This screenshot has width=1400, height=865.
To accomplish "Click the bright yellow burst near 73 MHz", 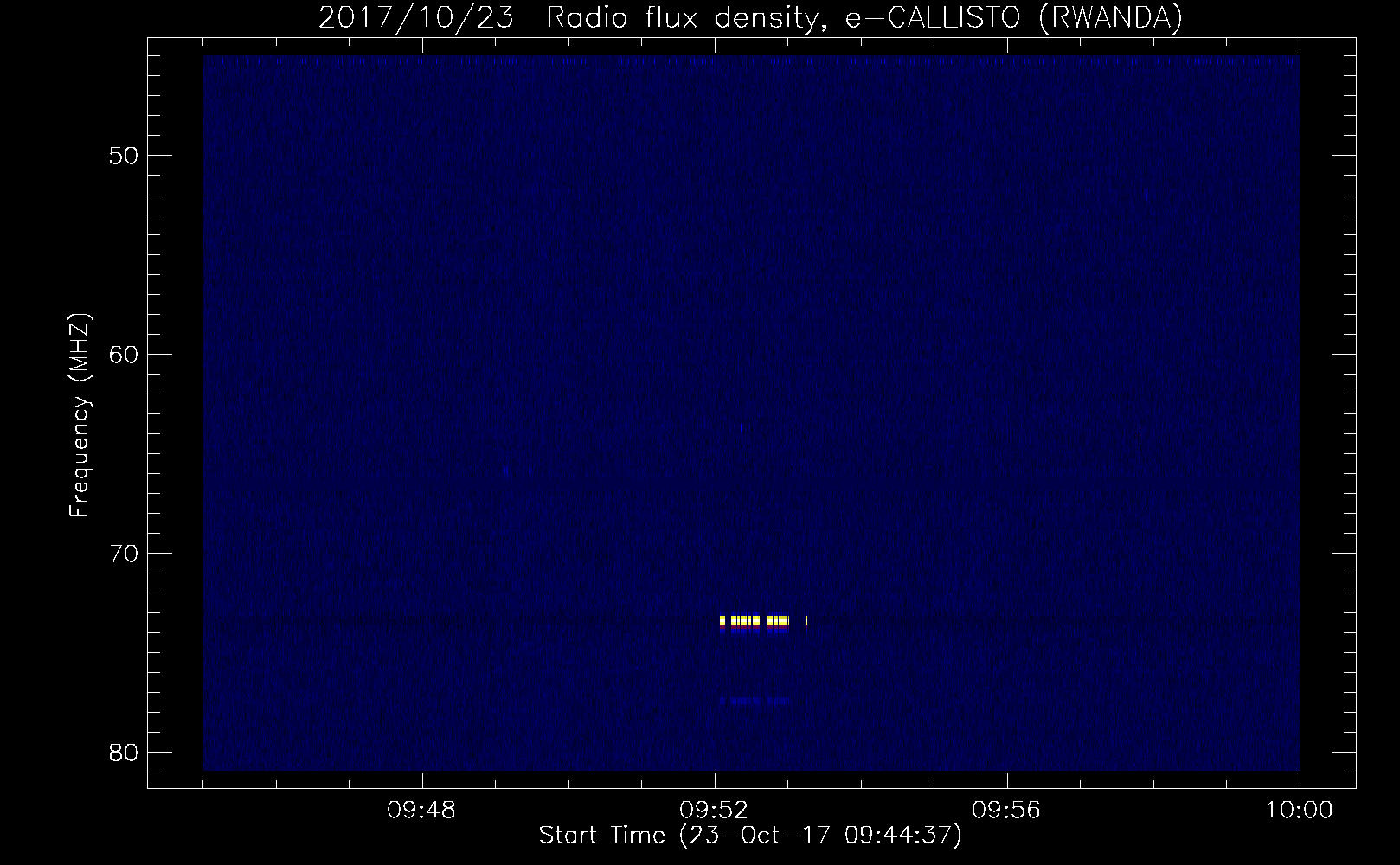I will [x=755, y=621].
